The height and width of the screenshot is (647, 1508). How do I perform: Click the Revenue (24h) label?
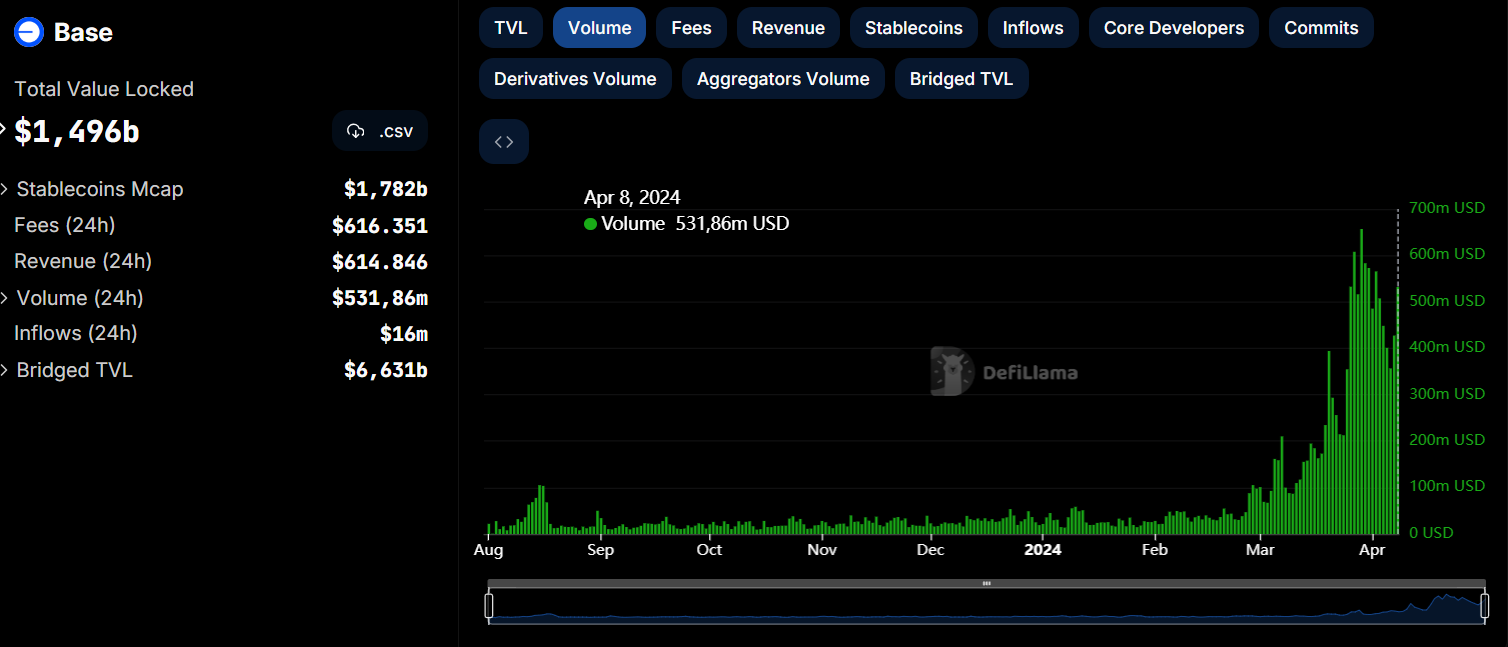coord(83,261)
